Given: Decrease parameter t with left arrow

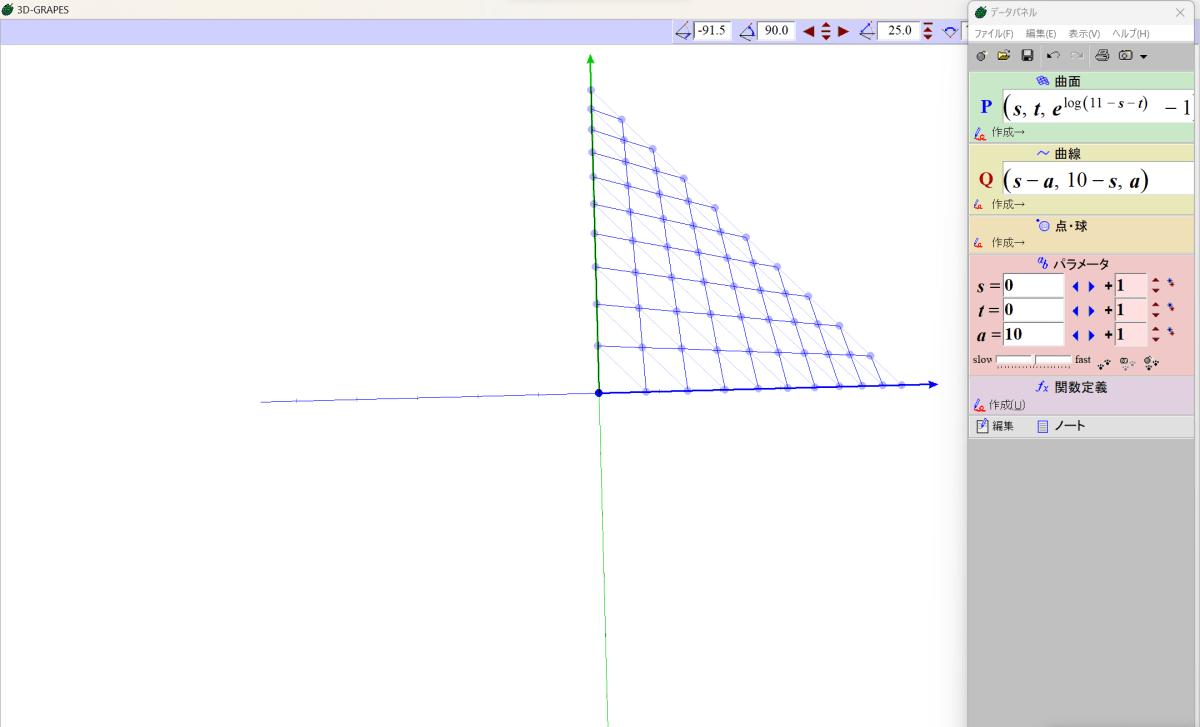Looking at the screenshot, I should click(1076, 310).
